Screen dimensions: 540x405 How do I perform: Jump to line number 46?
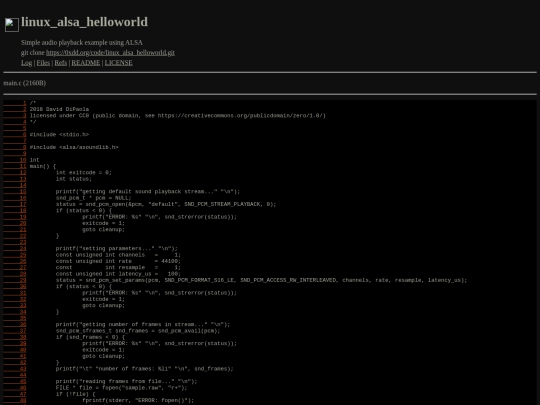tap(15, 388)
